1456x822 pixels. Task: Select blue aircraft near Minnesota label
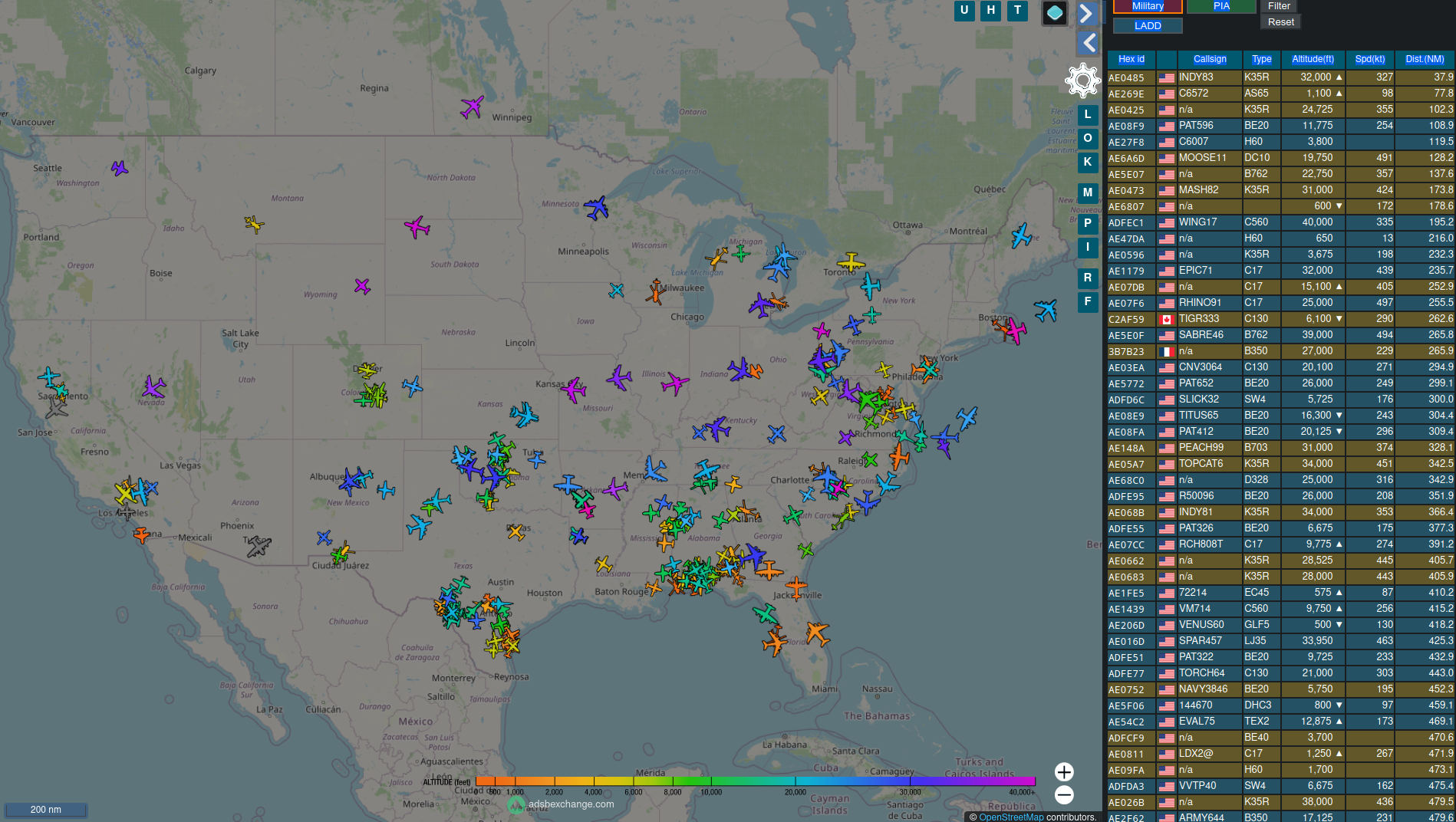(596, 207)
